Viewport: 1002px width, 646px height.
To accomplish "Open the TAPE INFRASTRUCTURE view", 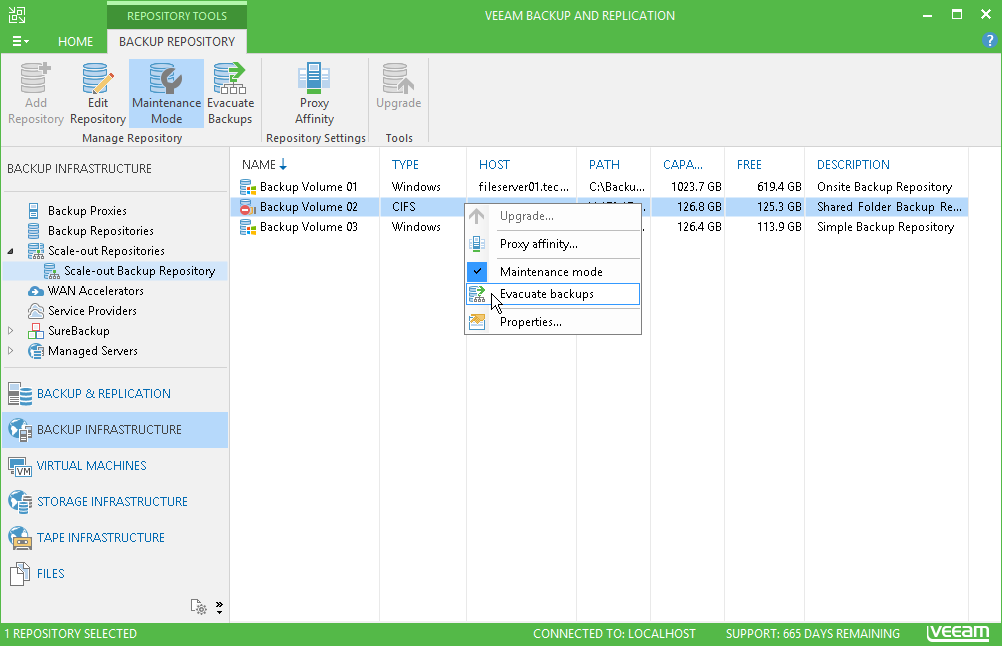I will click(x=115, y=537).
